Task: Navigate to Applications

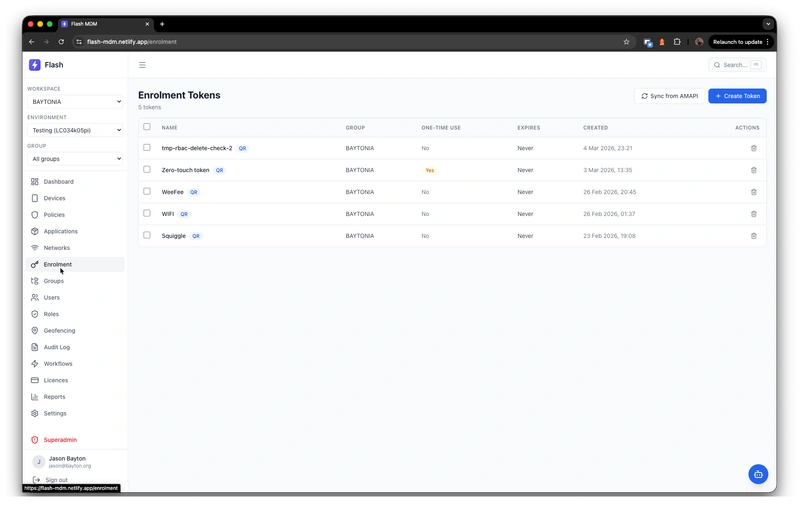Action: (x=75, y=231)
